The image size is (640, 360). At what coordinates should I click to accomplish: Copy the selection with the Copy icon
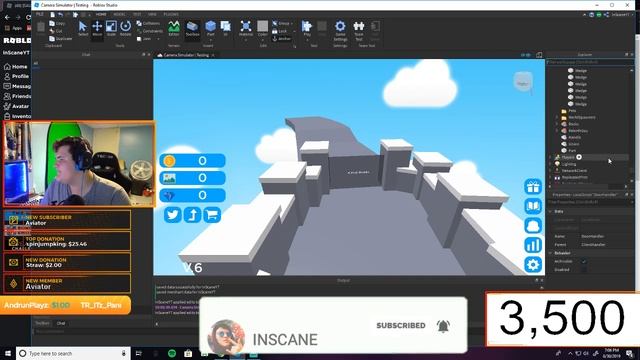[x=52, y=24]
